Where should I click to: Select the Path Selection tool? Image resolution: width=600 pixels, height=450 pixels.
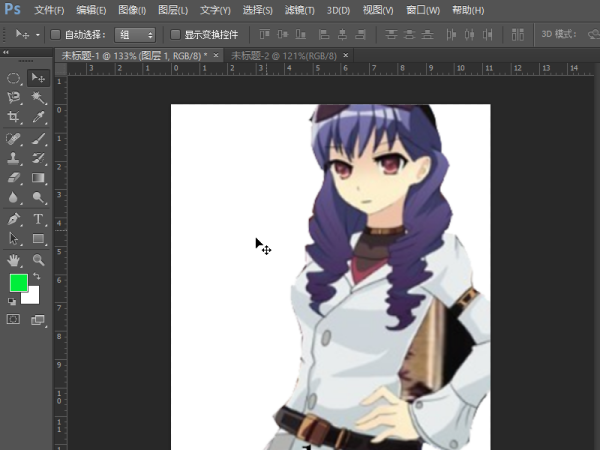(x=14, y=238)
